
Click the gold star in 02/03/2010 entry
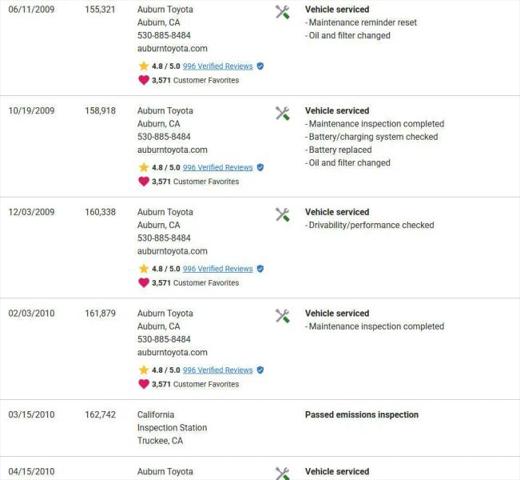click(x=144, y=370)
